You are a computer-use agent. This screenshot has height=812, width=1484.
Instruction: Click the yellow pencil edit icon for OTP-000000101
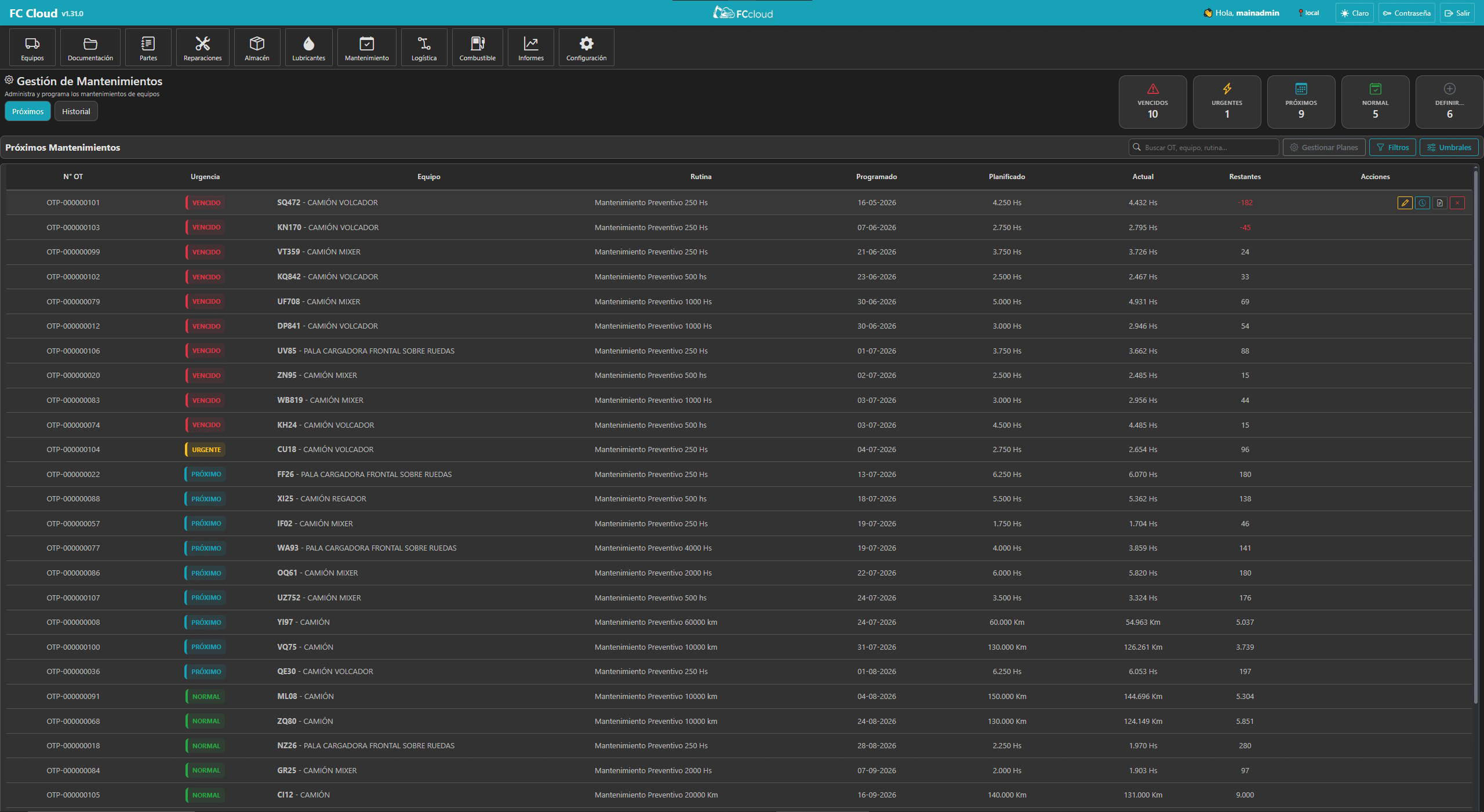coord(1405,203)
